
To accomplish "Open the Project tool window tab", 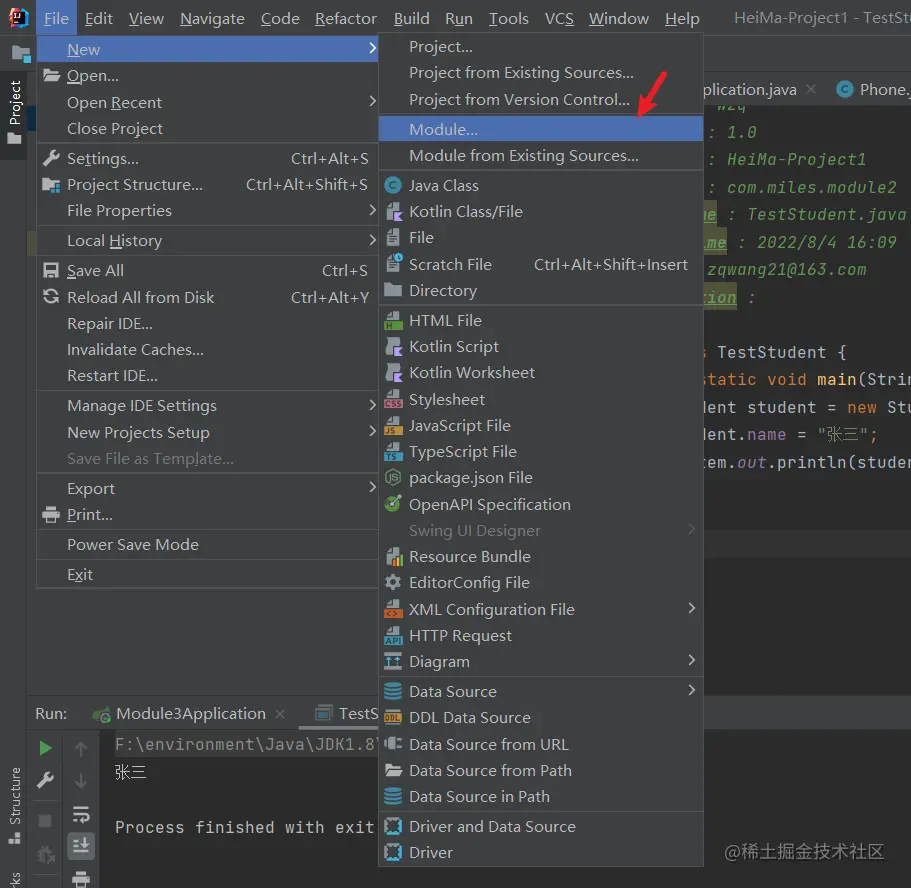I will (15, 113).
